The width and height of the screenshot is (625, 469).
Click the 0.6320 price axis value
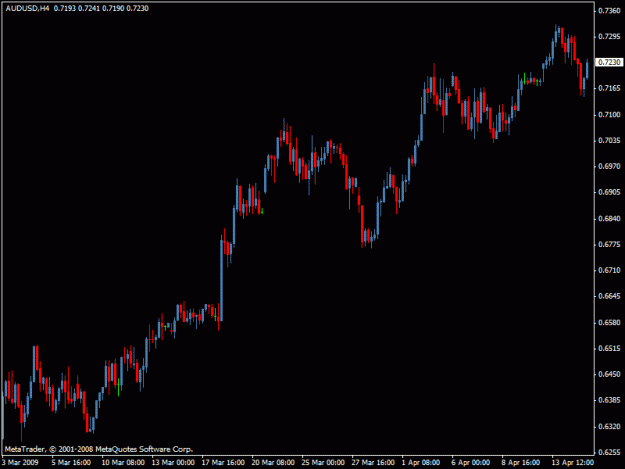coord(609,427)
